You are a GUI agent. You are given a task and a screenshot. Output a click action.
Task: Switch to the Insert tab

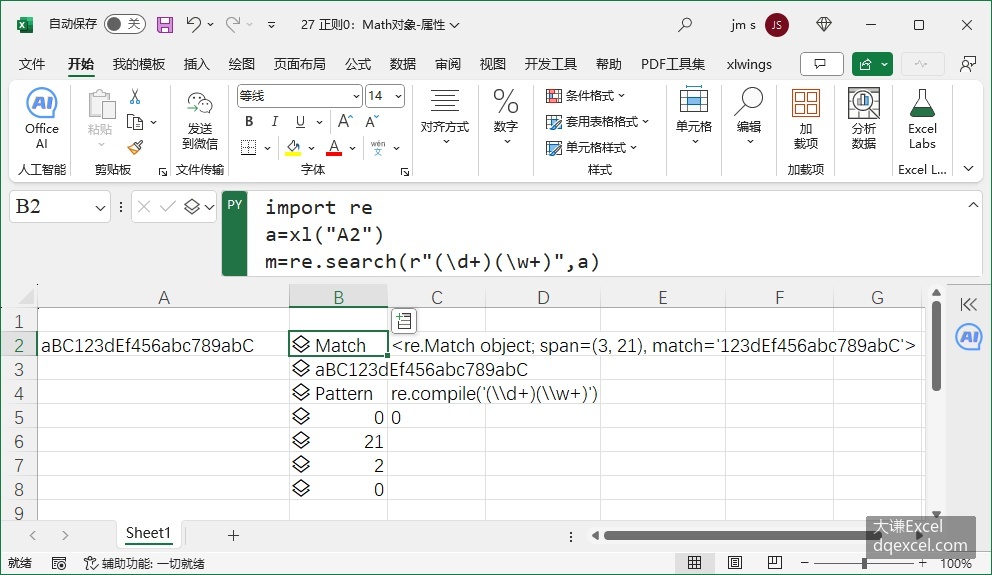196,64
